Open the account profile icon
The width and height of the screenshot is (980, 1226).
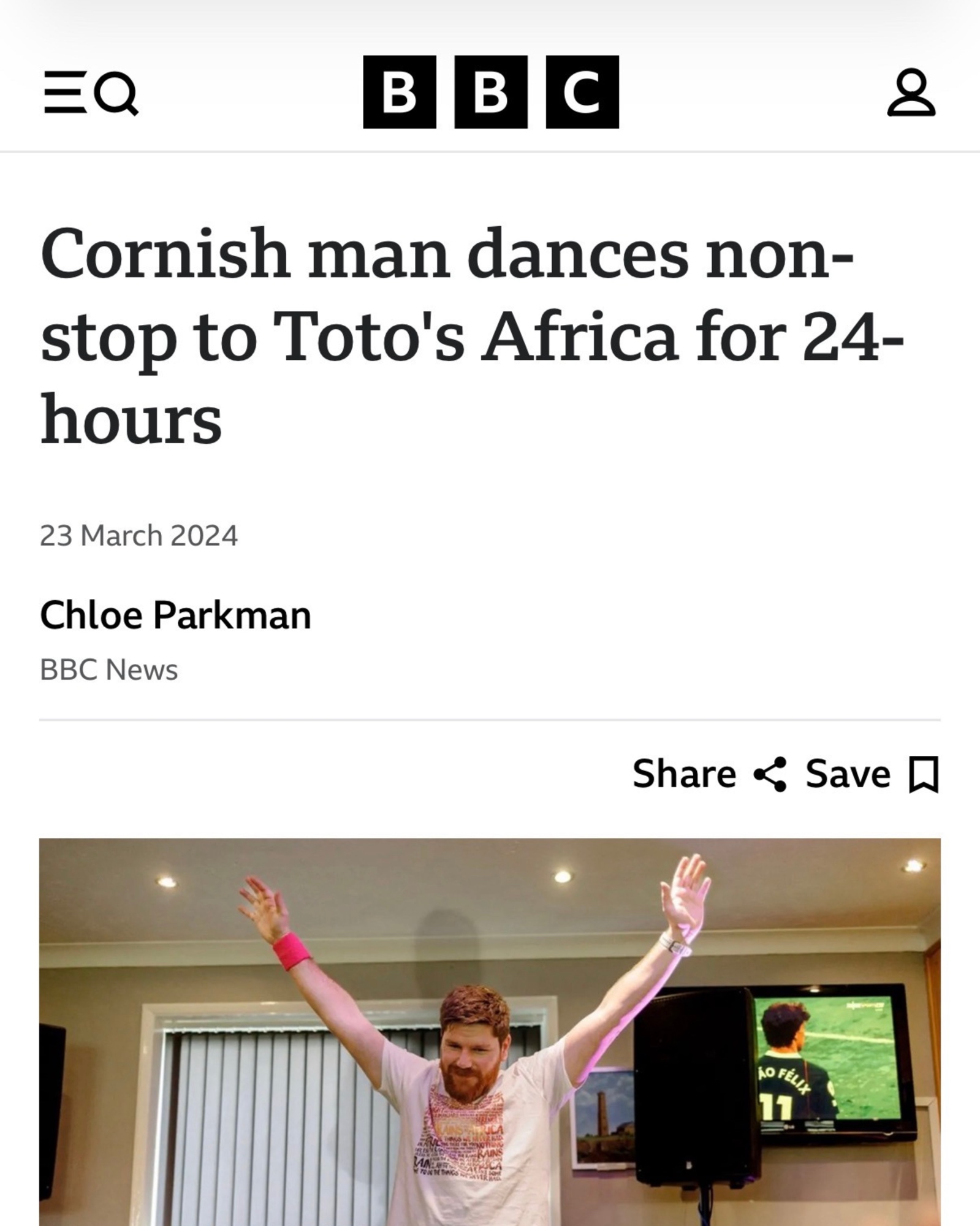coord(911,93)
